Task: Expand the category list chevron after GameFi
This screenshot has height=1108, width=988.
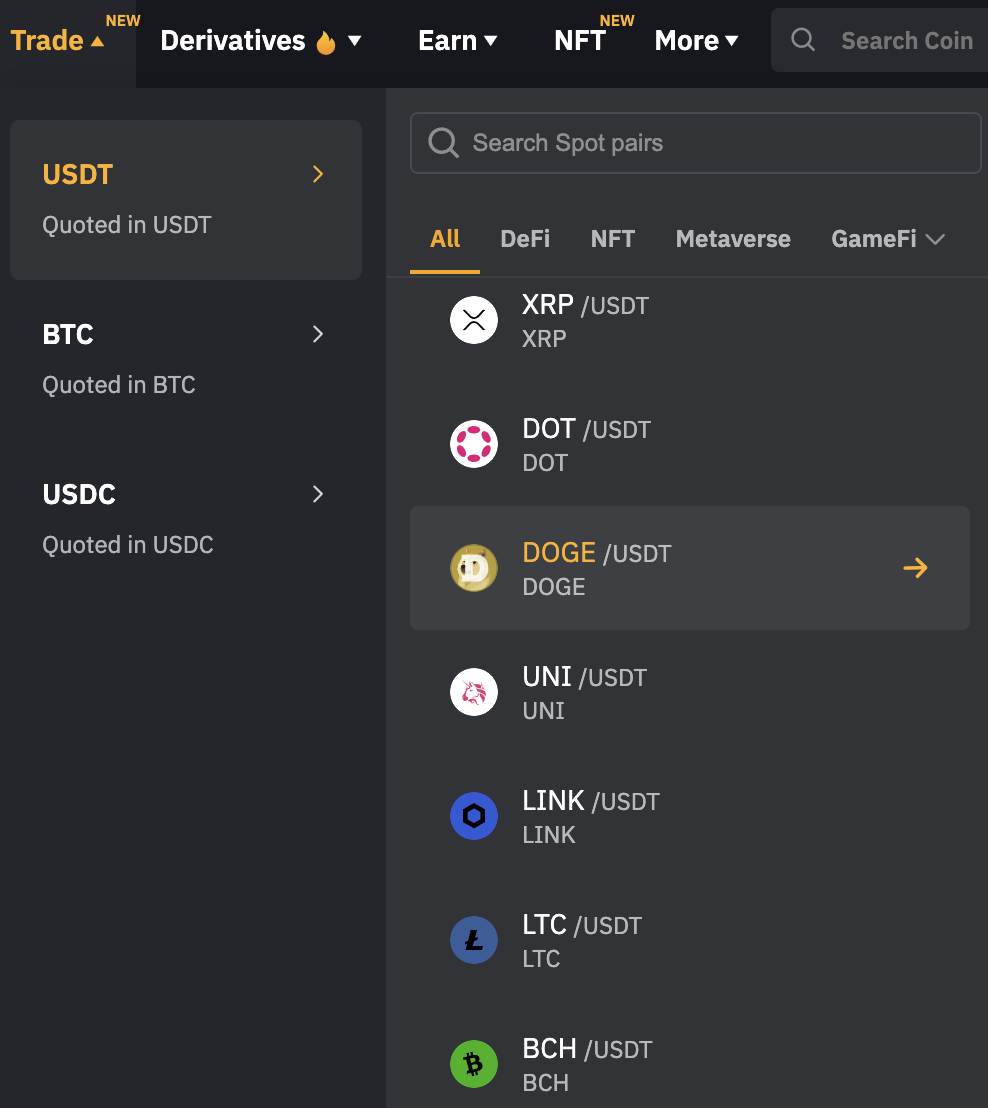Action: (935, 240)
